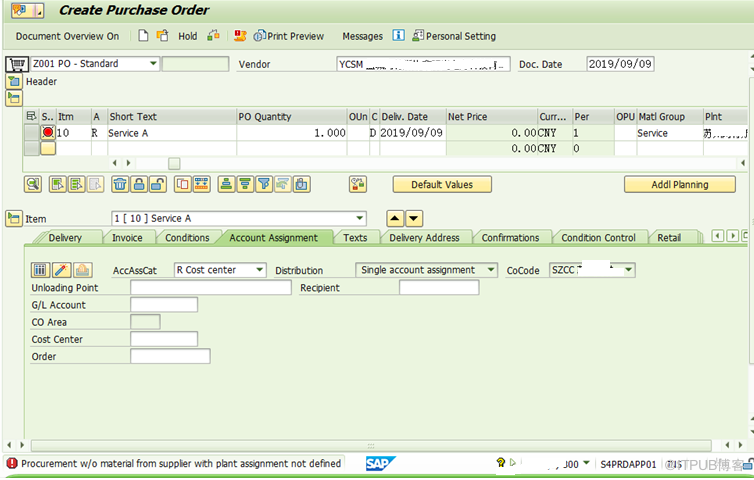The height and width of the screenshot is (480, 754).
Task: Click the Default Values button
Action: 441,184
